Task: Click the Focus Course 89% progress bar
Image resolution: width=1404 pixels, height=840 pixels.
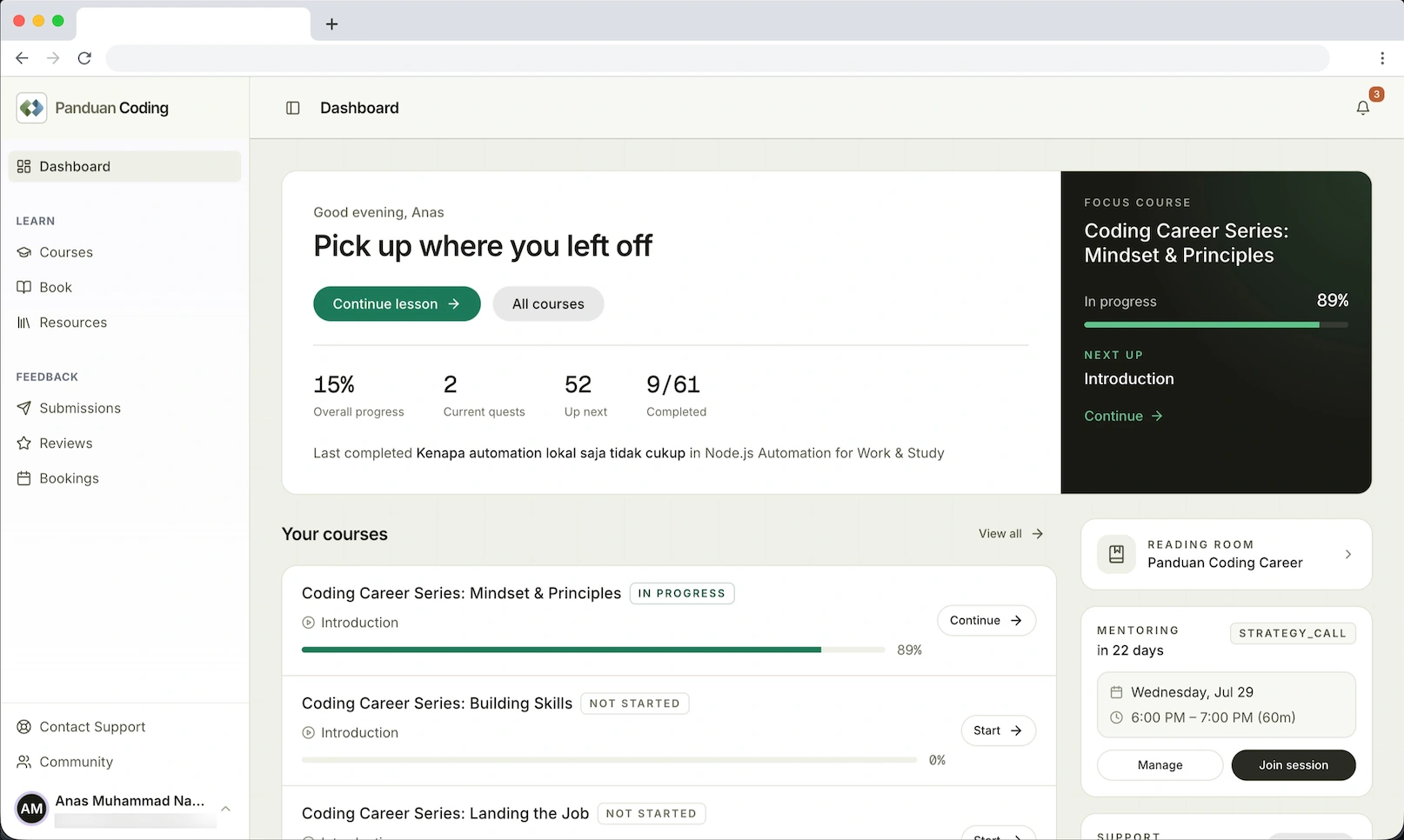Action: [1216, 324]
